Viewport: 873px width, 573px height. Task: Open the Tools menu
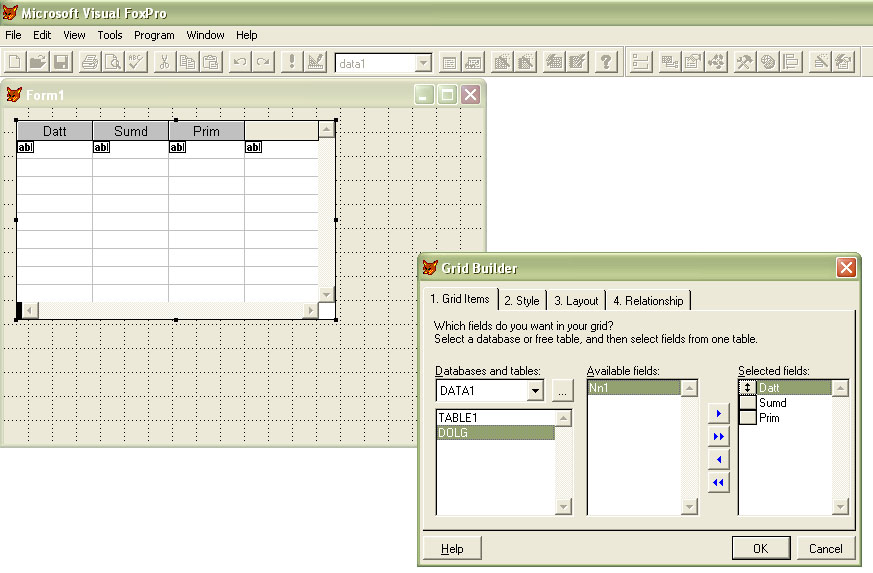(x=110, y=35)
